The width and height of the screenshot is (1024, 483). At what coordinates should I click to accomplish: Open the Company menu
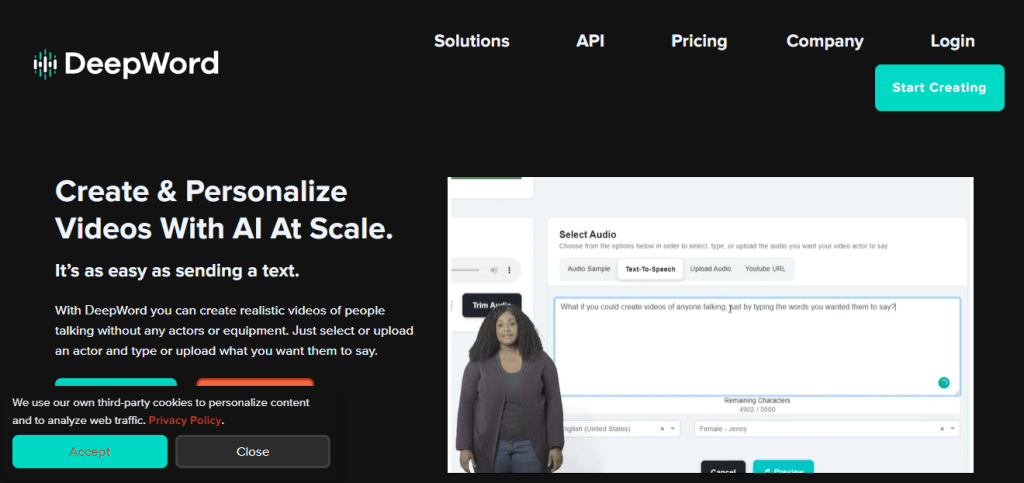[x=825, y=41]
